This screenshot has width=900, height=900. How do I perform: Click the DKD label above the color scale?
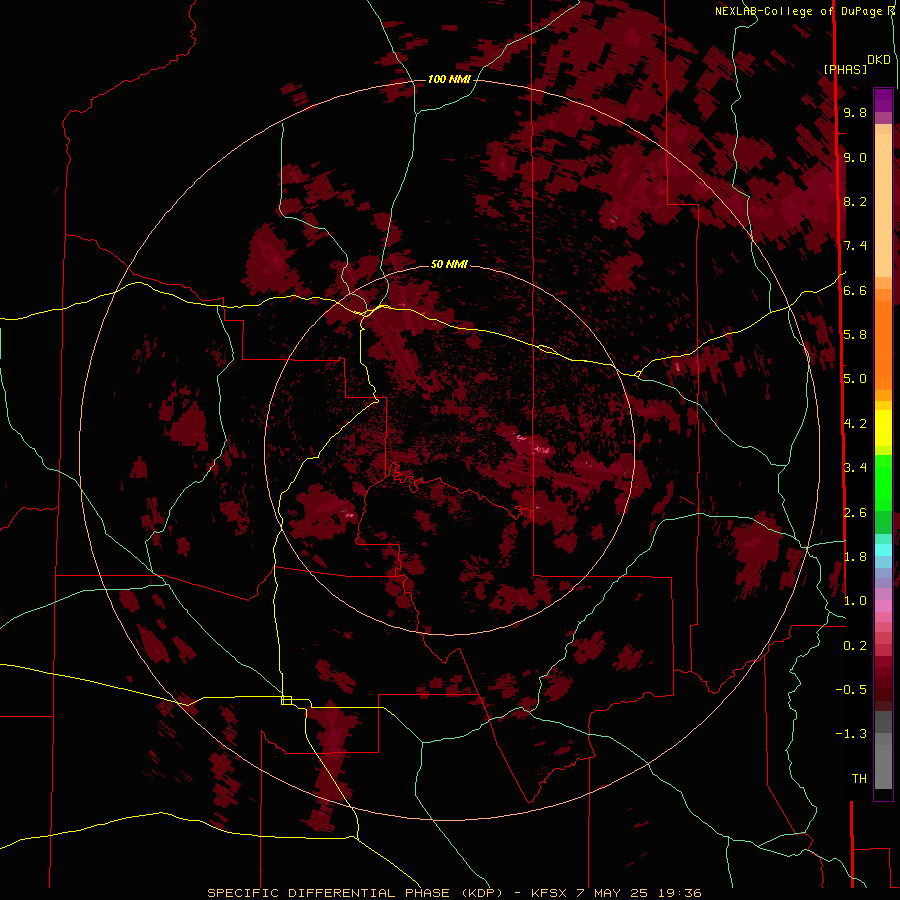pyautogui.click(x=879, y=59)
